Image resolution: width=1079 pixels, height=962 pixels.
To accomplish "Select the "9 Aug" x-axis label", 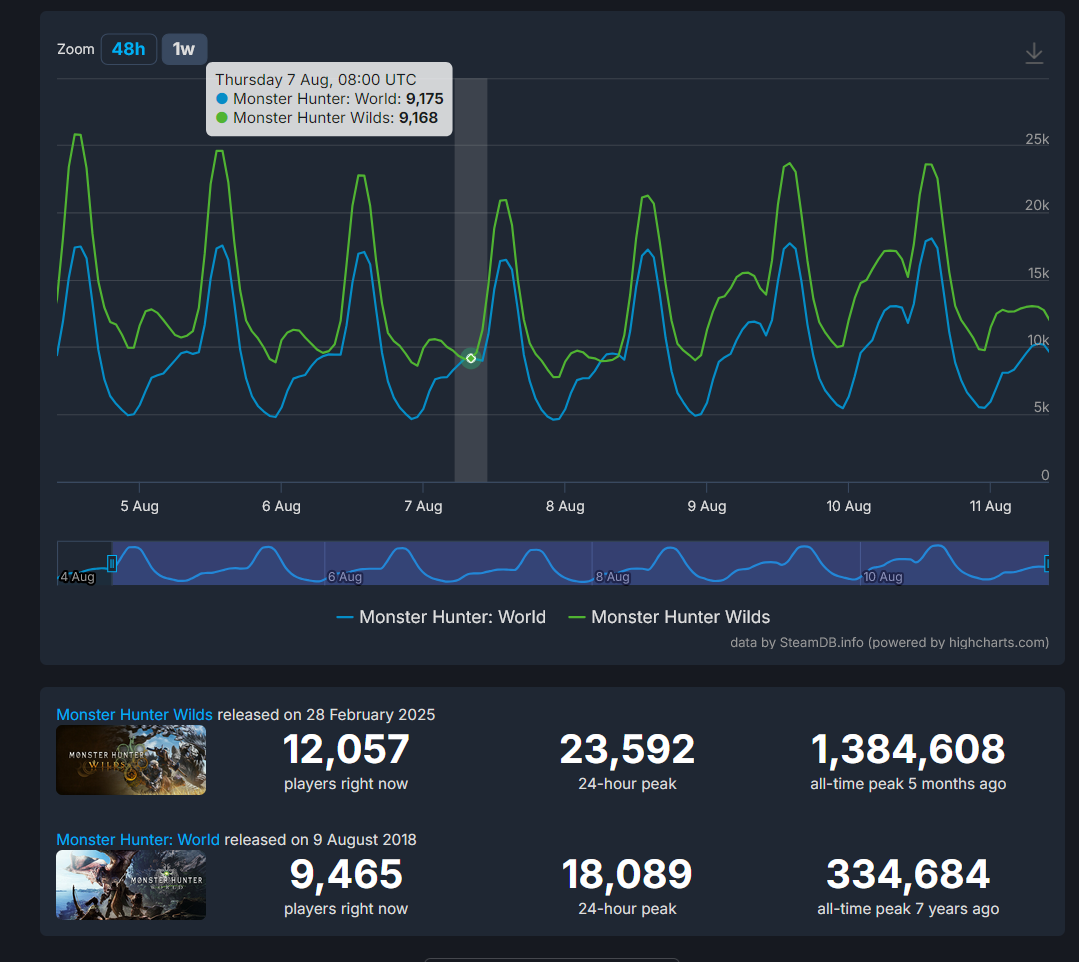I will click(707, 506).
